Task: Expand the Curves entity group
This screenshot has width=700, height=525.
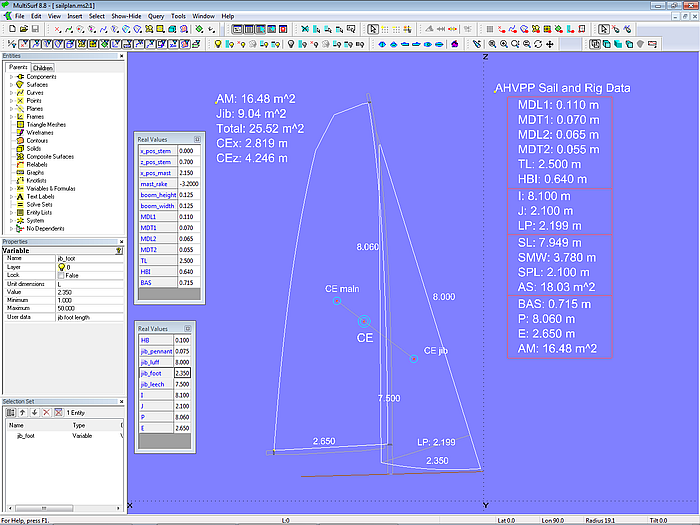Action: click(11, 93)
